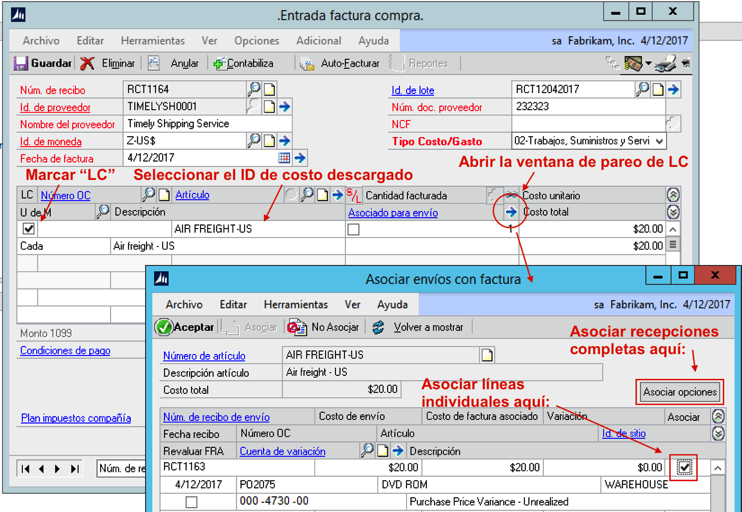Click previous record navigation arrow
The width and height of the screenshot is (742, 512).
click(42, 468)
